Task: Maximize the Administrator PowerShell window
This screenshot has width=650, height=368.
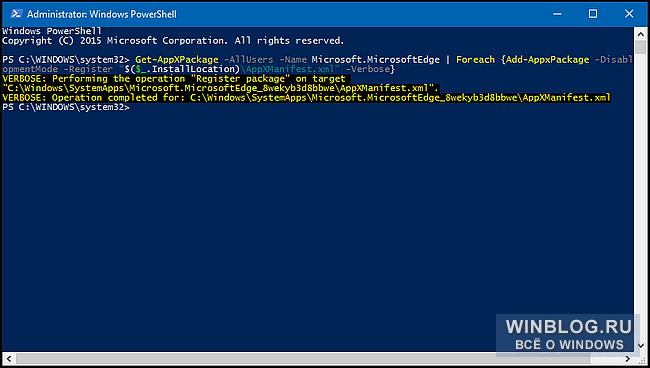Action: [593, 14]
